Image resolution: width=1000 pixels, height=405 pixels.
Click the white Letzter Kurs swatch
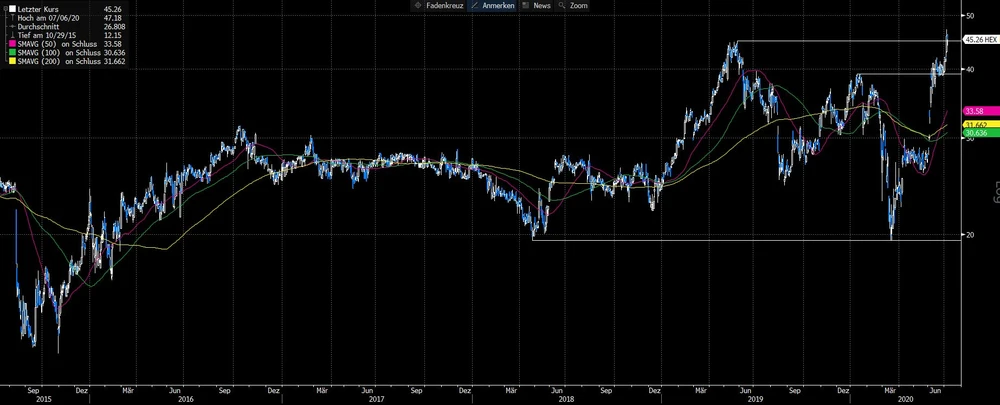(x=11, y=8)
